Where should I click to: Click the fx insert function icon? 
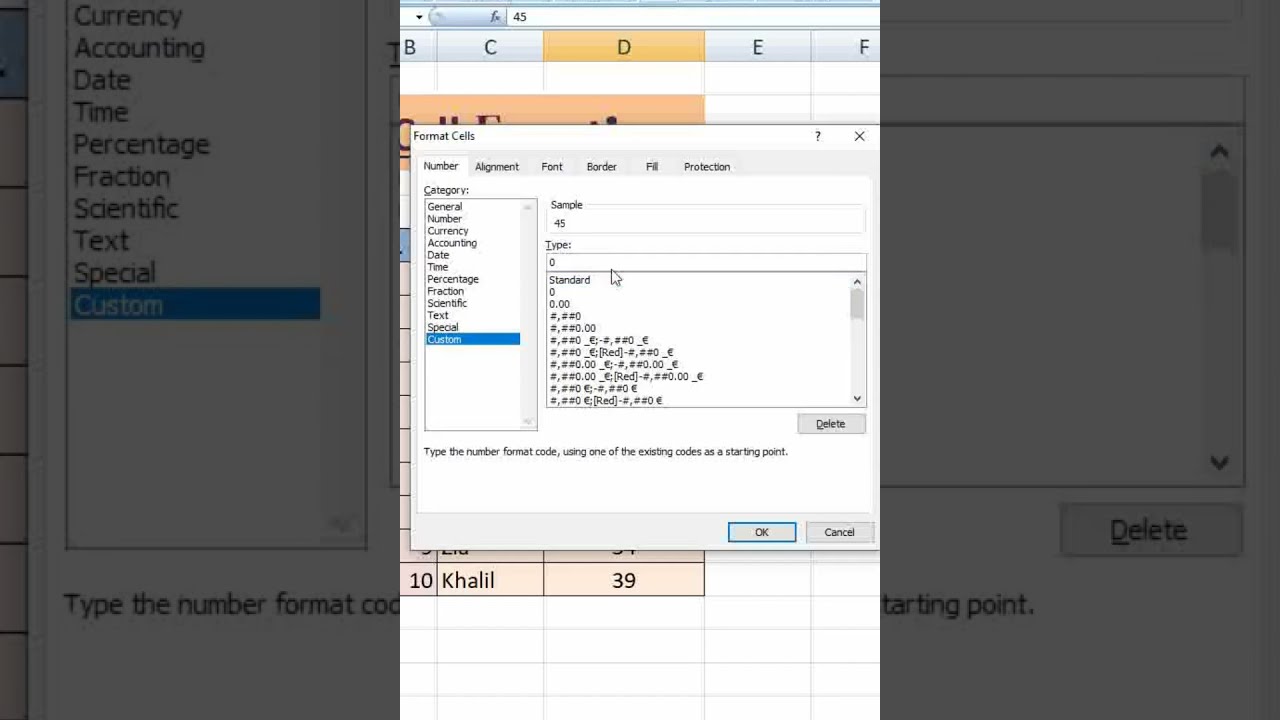495,17
